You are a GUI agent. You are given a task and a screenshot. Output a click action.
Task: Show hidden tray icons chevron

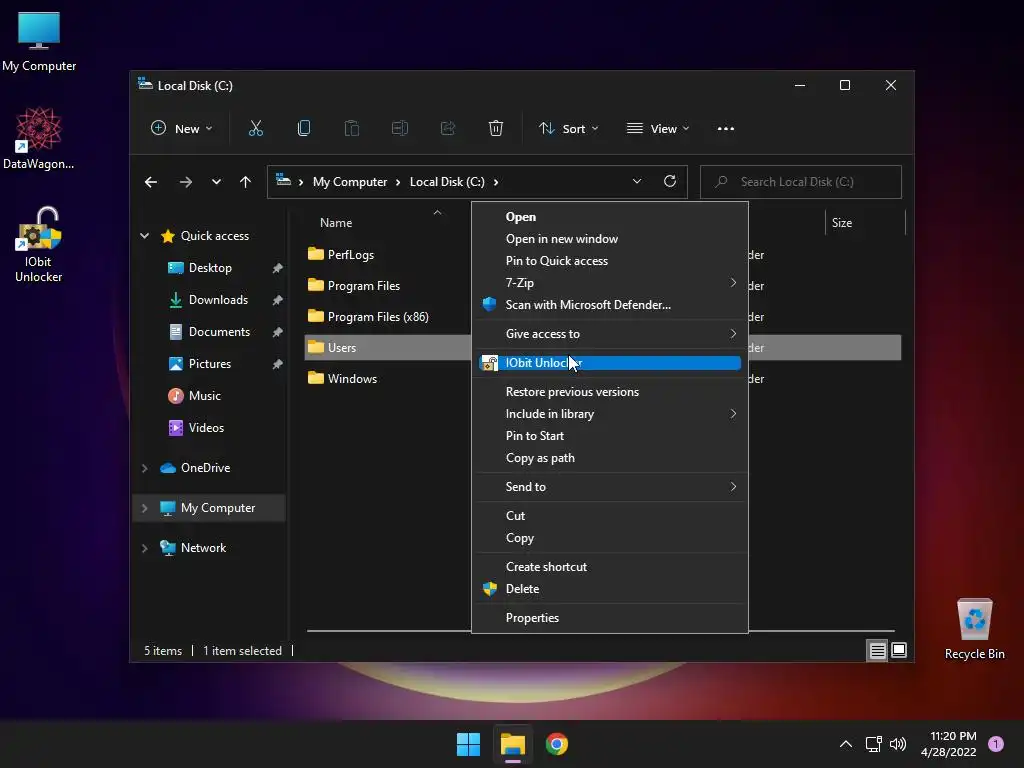click(846, 744)
